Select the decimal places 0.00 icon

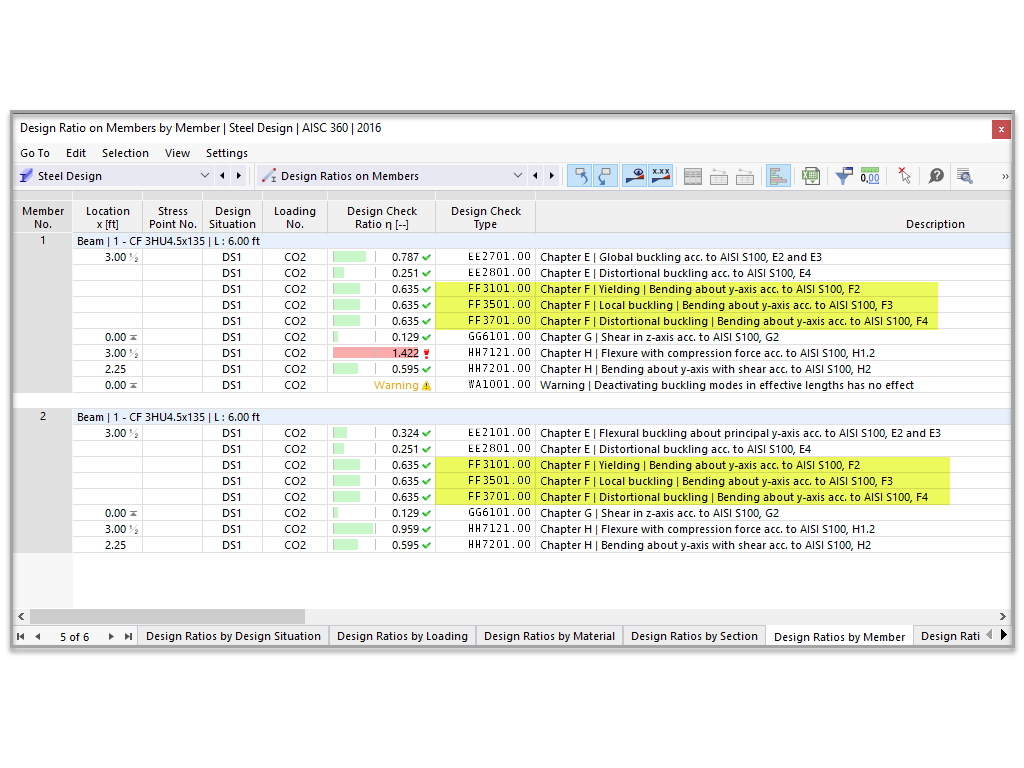coord(870,175)
